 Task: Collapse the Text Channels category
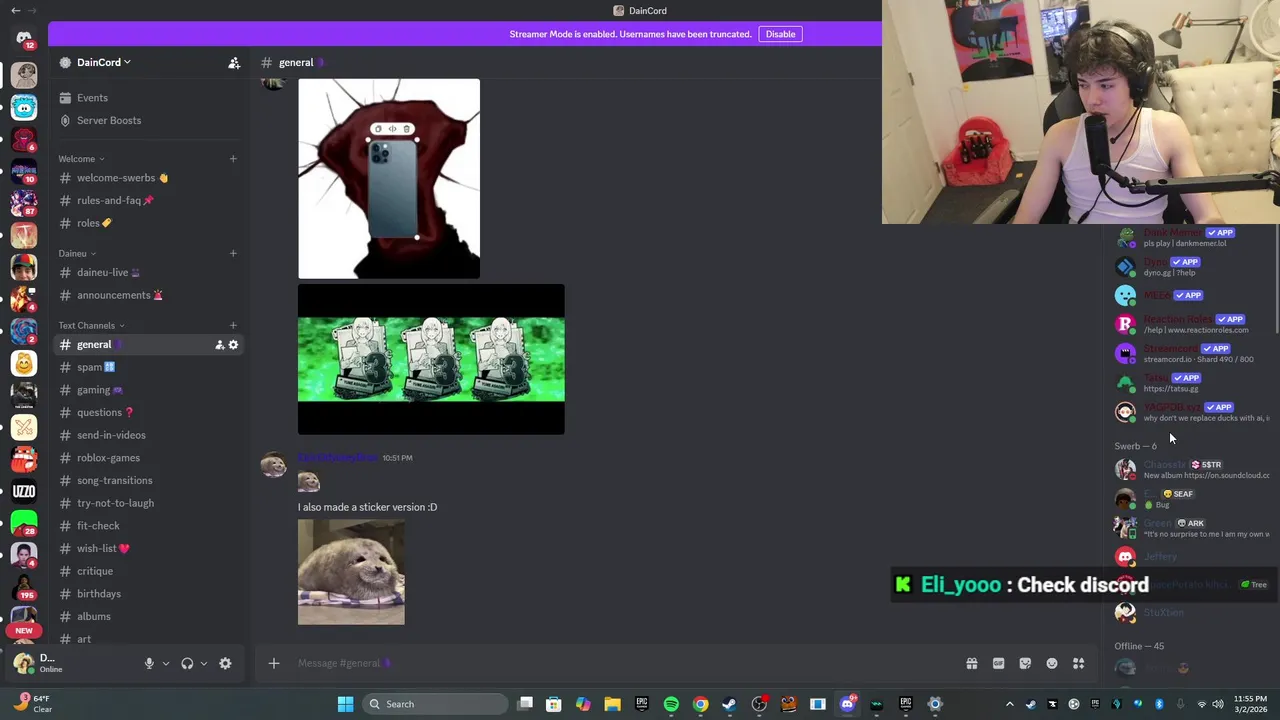point(91,326)
